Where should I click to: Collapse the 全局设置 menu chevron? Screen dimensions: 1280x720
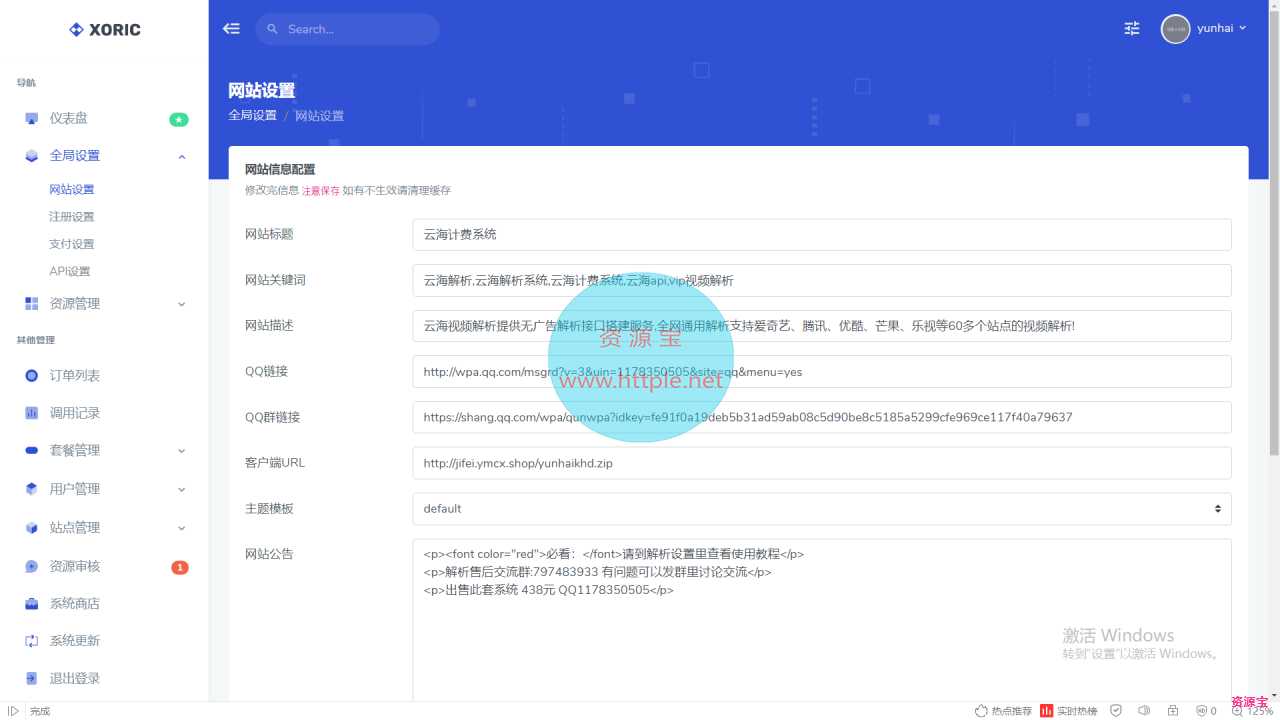click(x=182, y=157)
